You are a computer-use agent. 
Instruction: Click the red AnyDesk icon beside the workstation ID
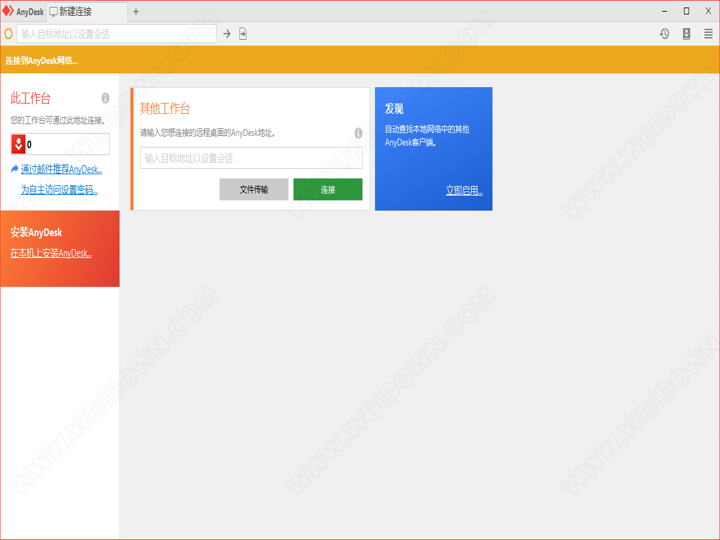[18, 144]
